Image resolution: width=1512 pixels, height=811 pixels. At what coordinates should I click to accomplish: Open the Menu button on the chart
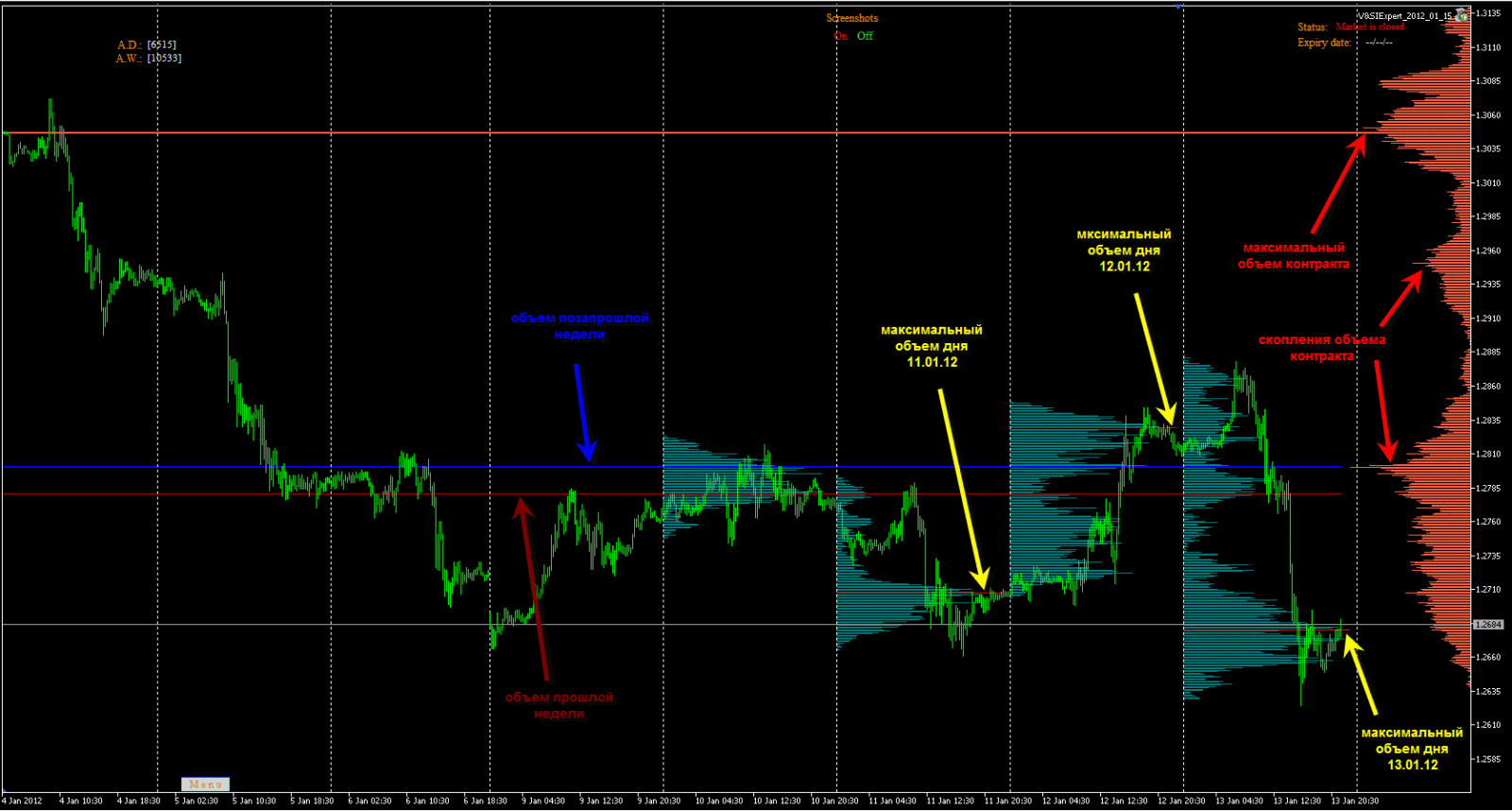[x=205, y=785]
